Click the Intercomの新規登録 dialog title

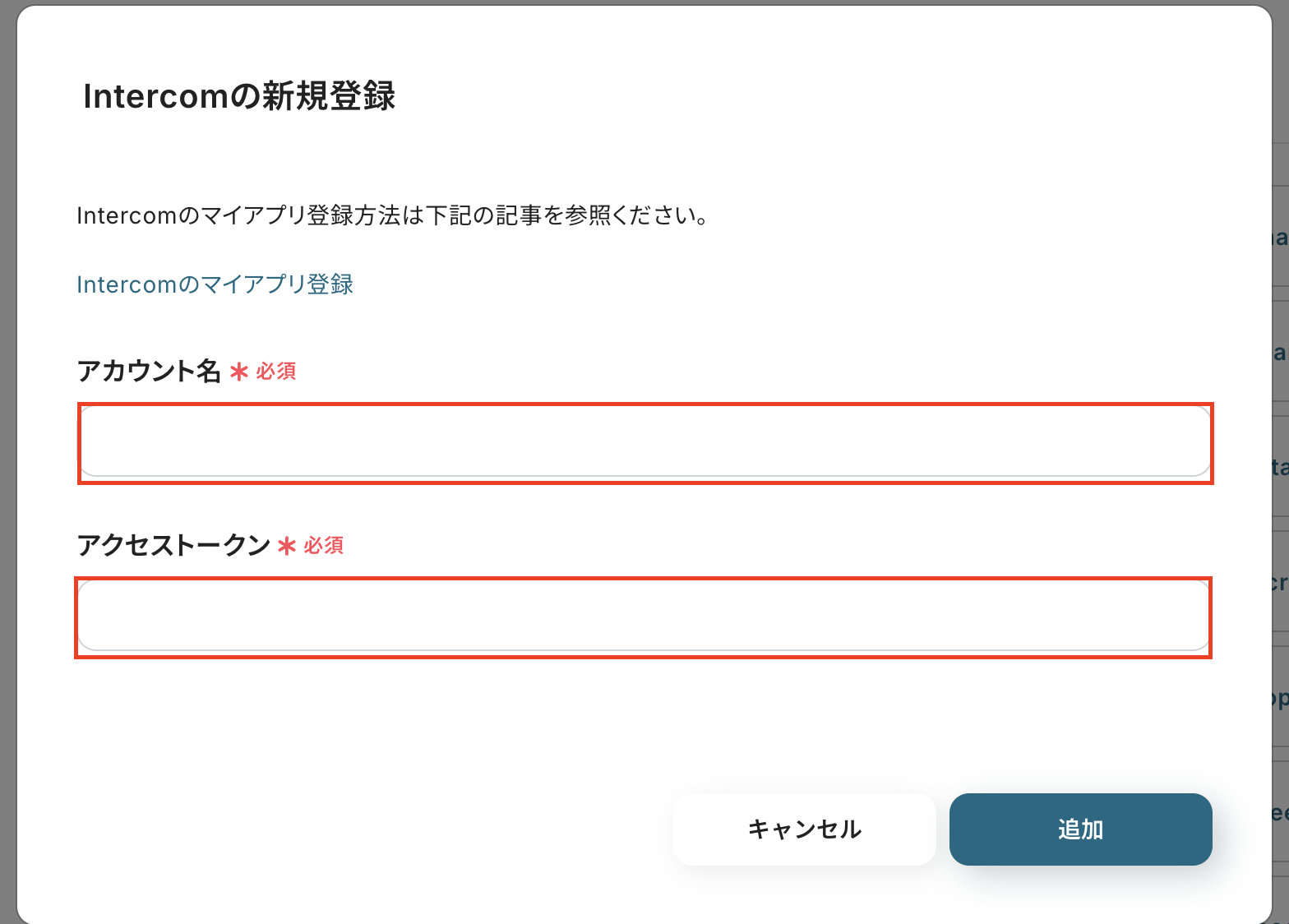point(239,96)
